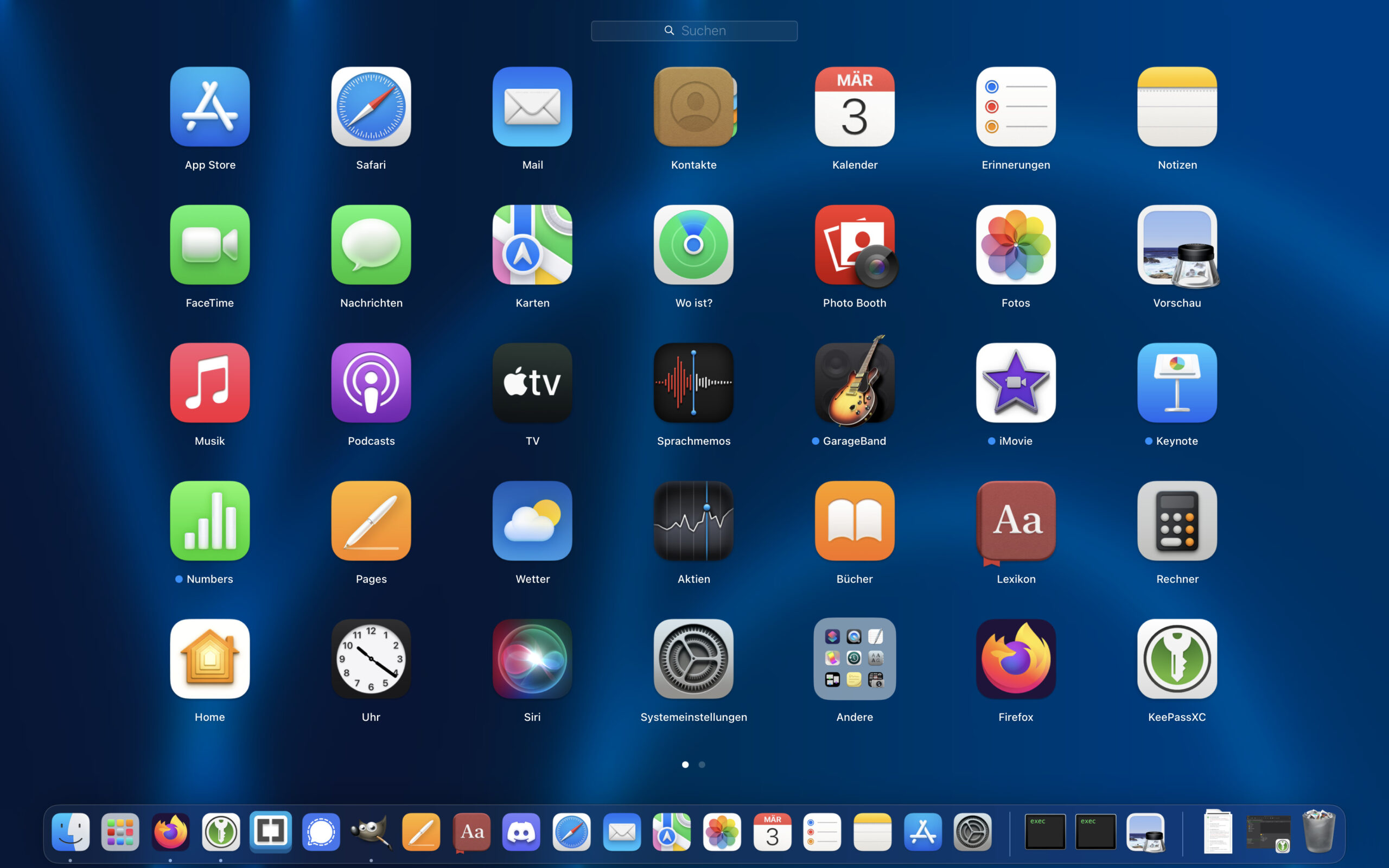
Task: Open Vorschau in the Launchpad grid
Action: 1178,246
